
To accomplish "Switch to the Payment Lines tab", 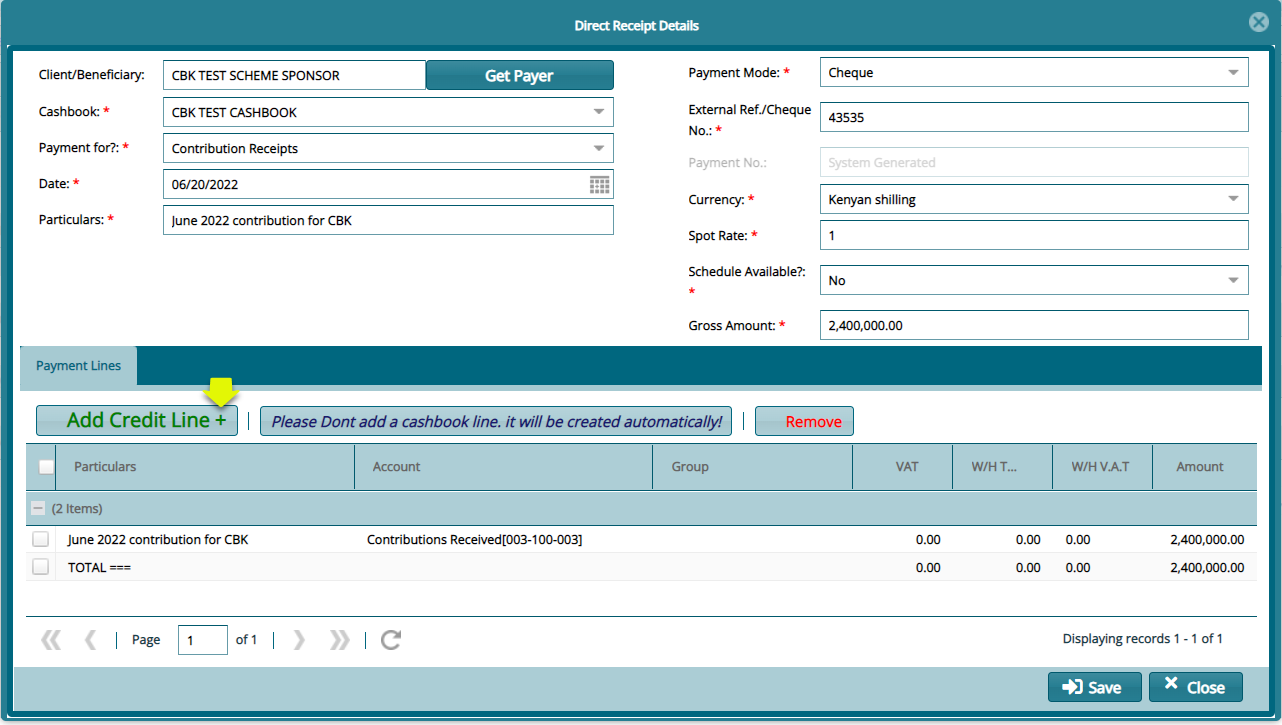I will (x=78, y=366).
